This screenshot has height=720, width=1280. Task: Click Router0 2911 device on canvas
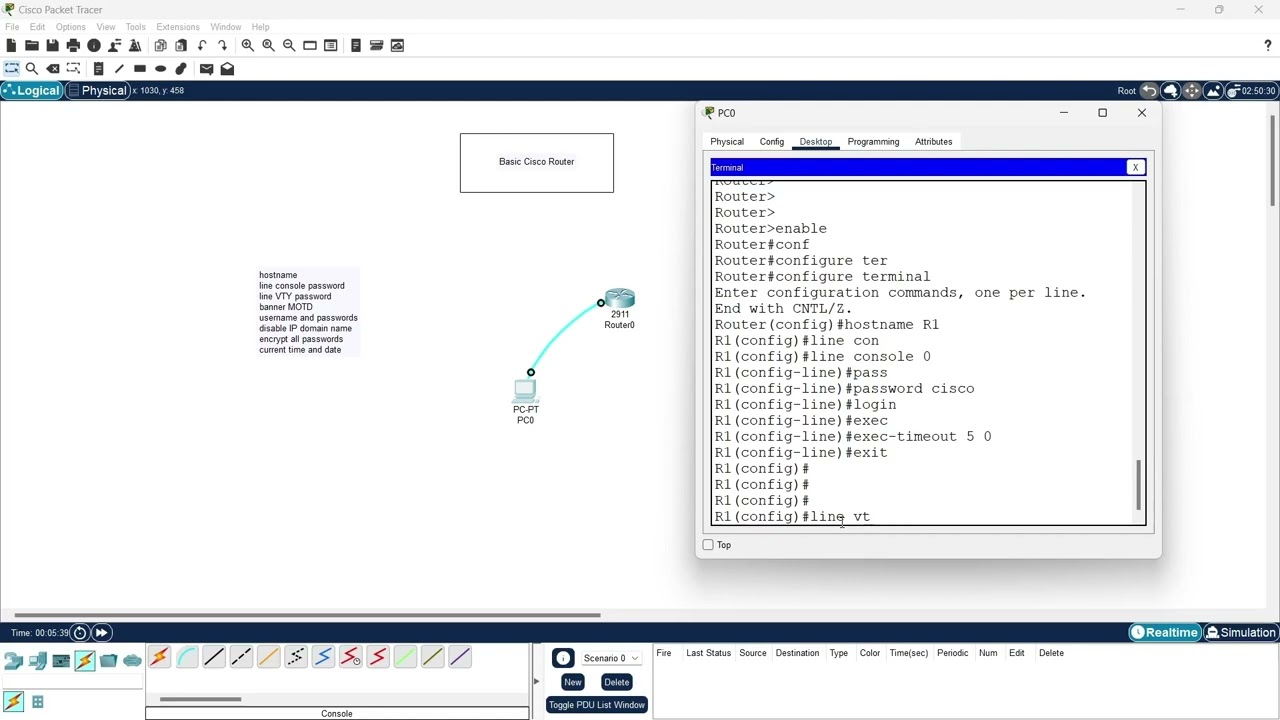[619, 300]
